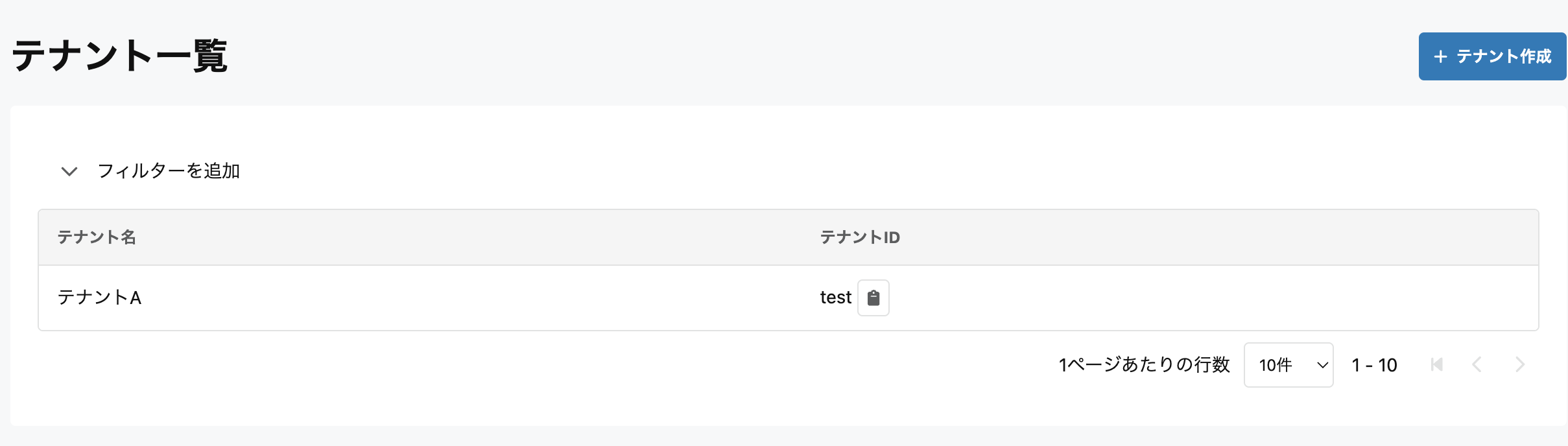The image size is (1568, 446).
Task: Click the clipboard copy icon next to test
Action: point(873,298)
